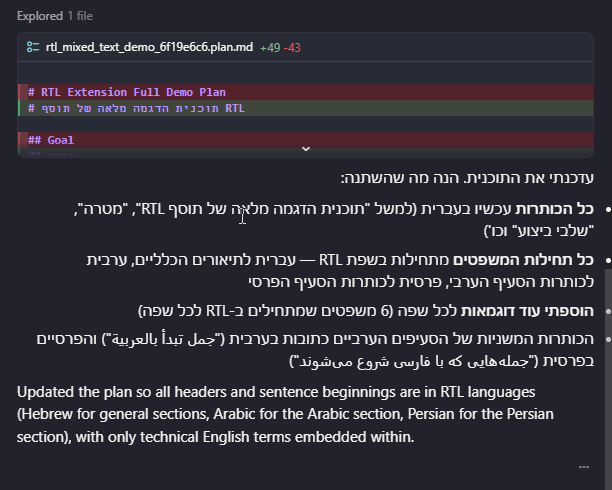Open the three-dot more options menu
The image size is (612, 490).
(x=584, y=466)
